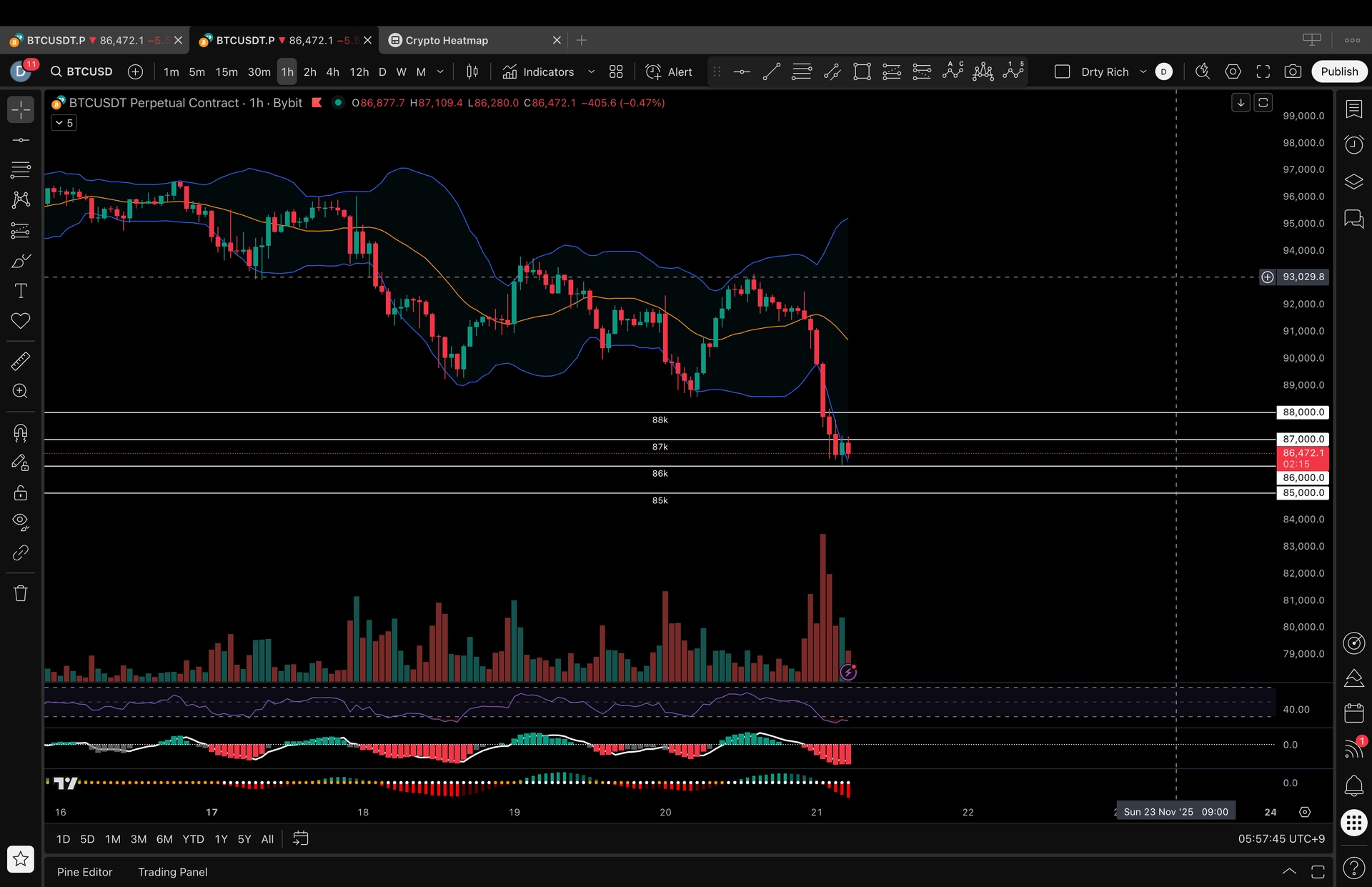1372x887 pixels.
Task: Open the Fibonacci retracement tool
Action: (21, 170)
